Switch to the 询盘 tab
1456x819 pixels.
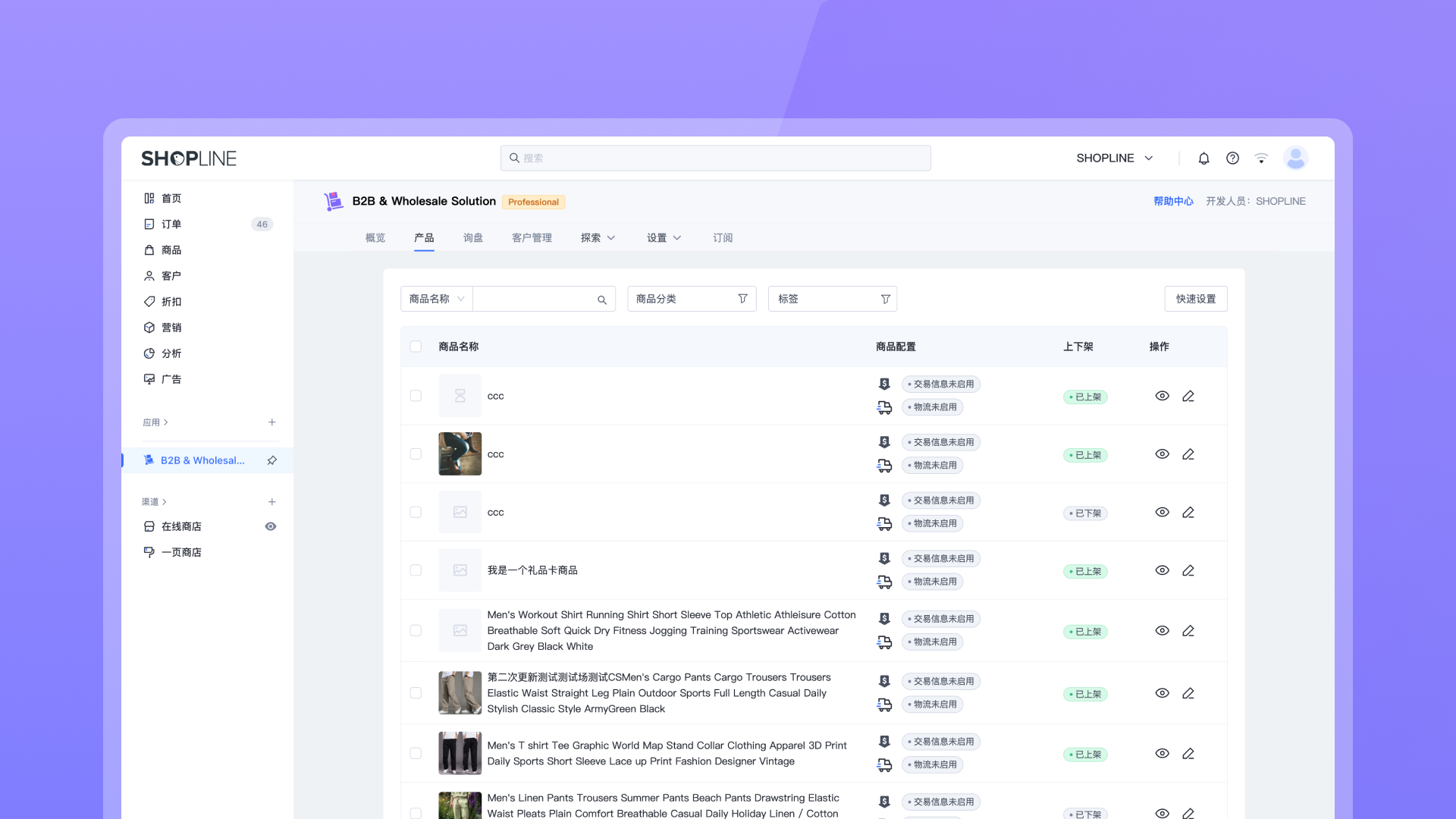point(472,238)
